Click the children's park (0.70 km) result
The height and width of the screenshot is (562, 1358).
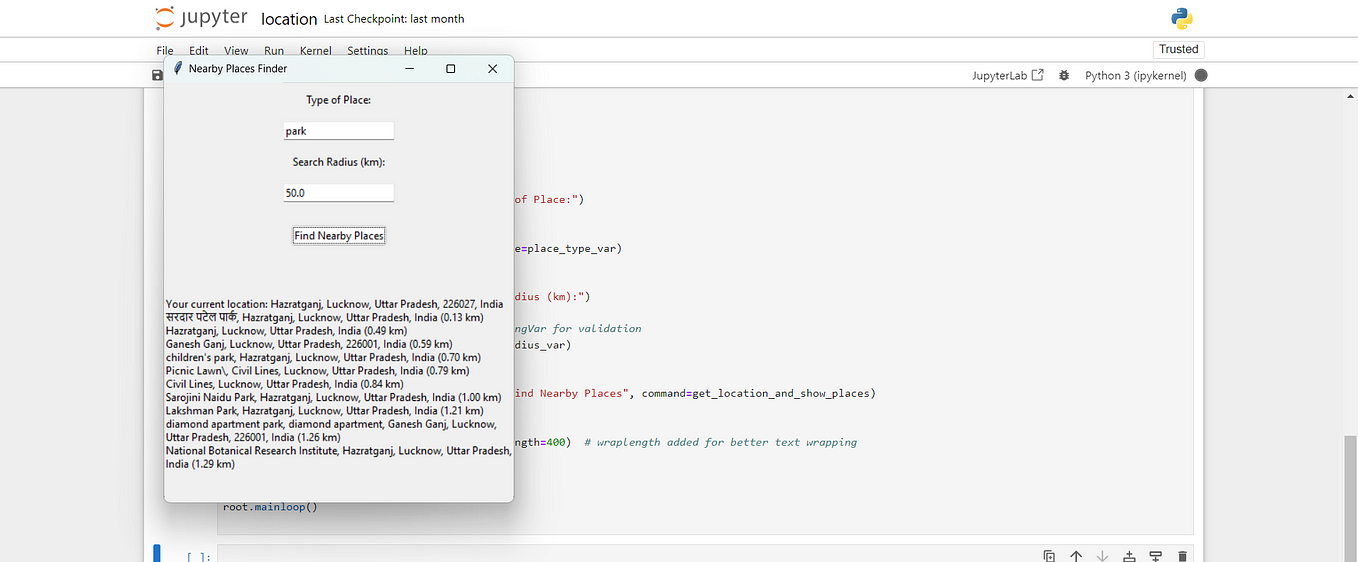tap(323, 357)
